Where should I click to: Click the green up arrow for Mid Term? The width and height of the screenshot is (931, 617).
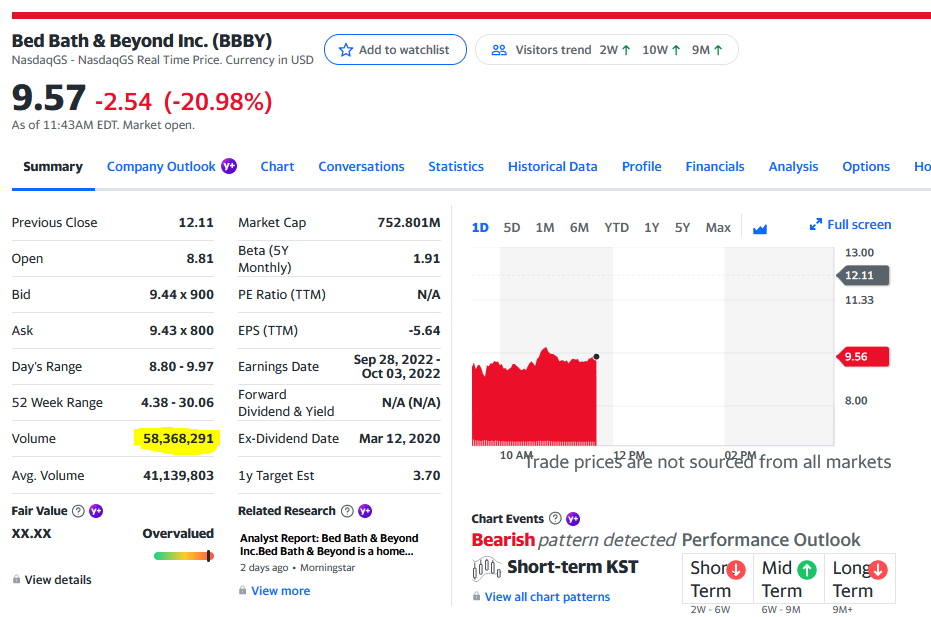tap(807, 569)
